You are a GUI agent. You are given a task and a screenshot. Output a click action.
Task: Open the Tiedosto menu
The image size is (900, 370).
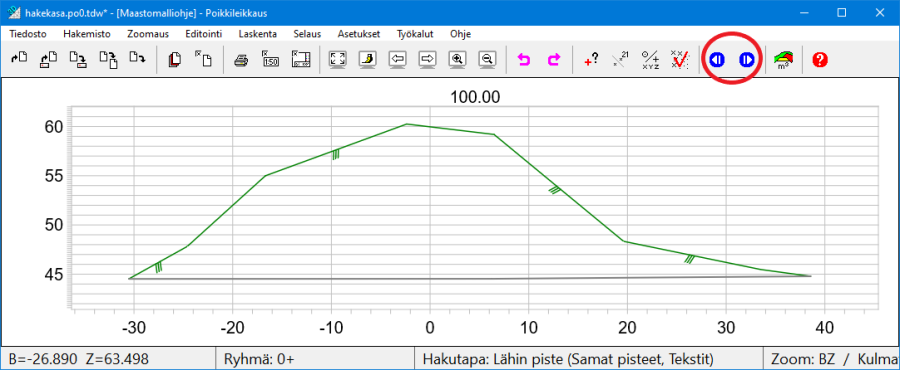28,34
